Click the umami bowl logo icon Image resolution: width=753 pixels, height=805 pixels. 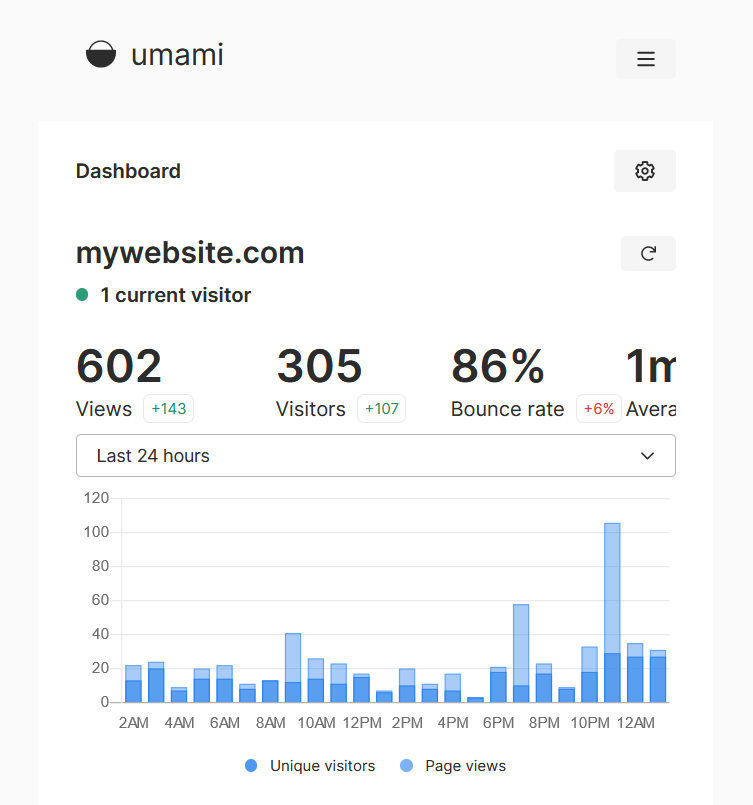coord(101,55)
